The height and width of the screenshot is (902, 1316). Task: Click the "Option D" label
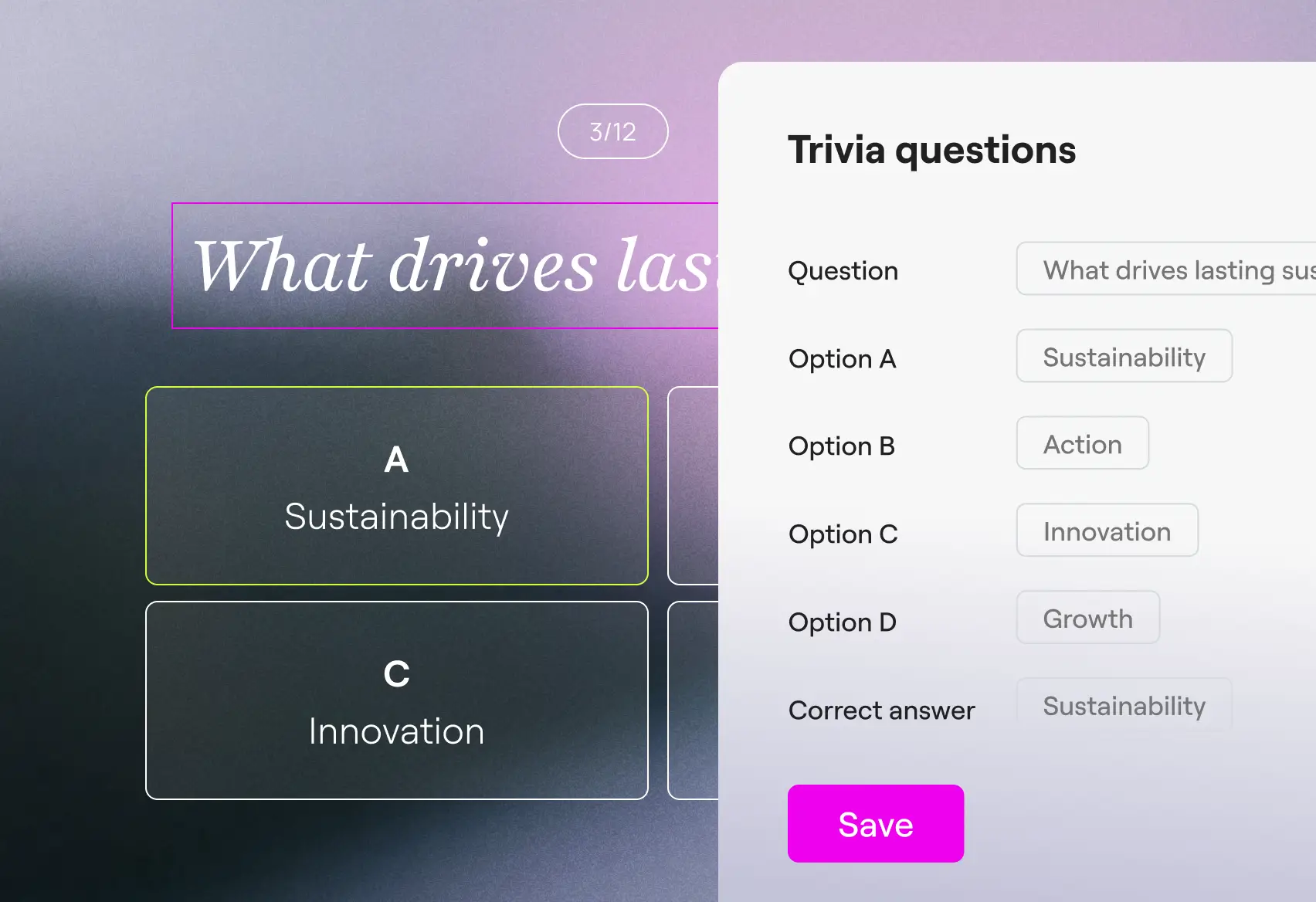click(x=842, y=622)
